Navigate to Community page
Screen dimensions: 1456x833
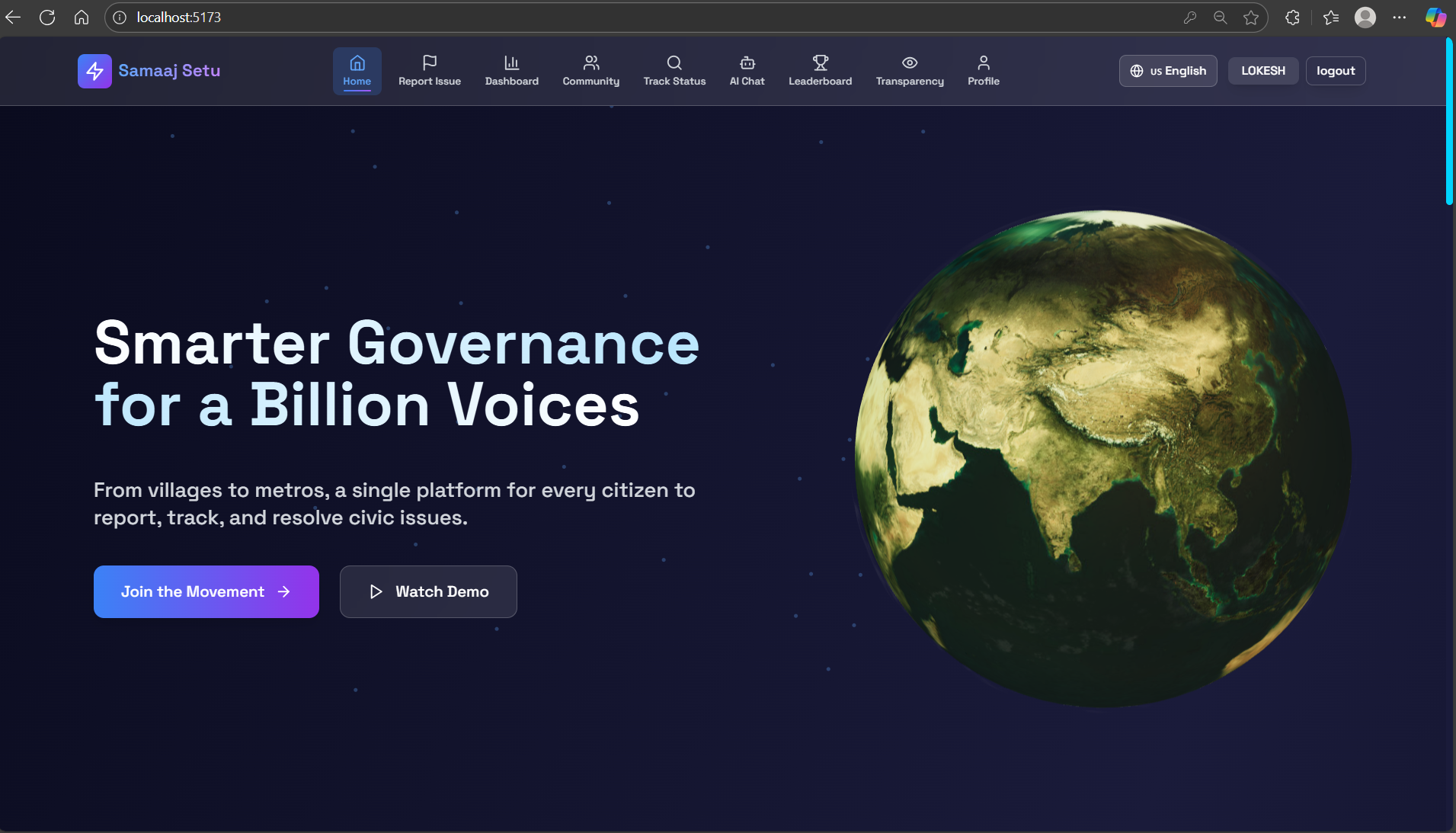591,71
